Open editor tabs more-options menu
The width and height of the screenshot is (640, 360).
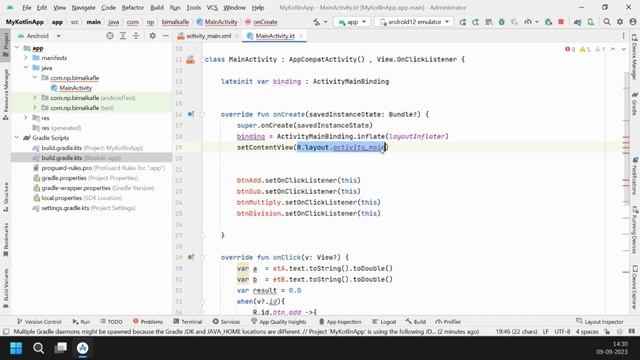[x=623, y=36]
